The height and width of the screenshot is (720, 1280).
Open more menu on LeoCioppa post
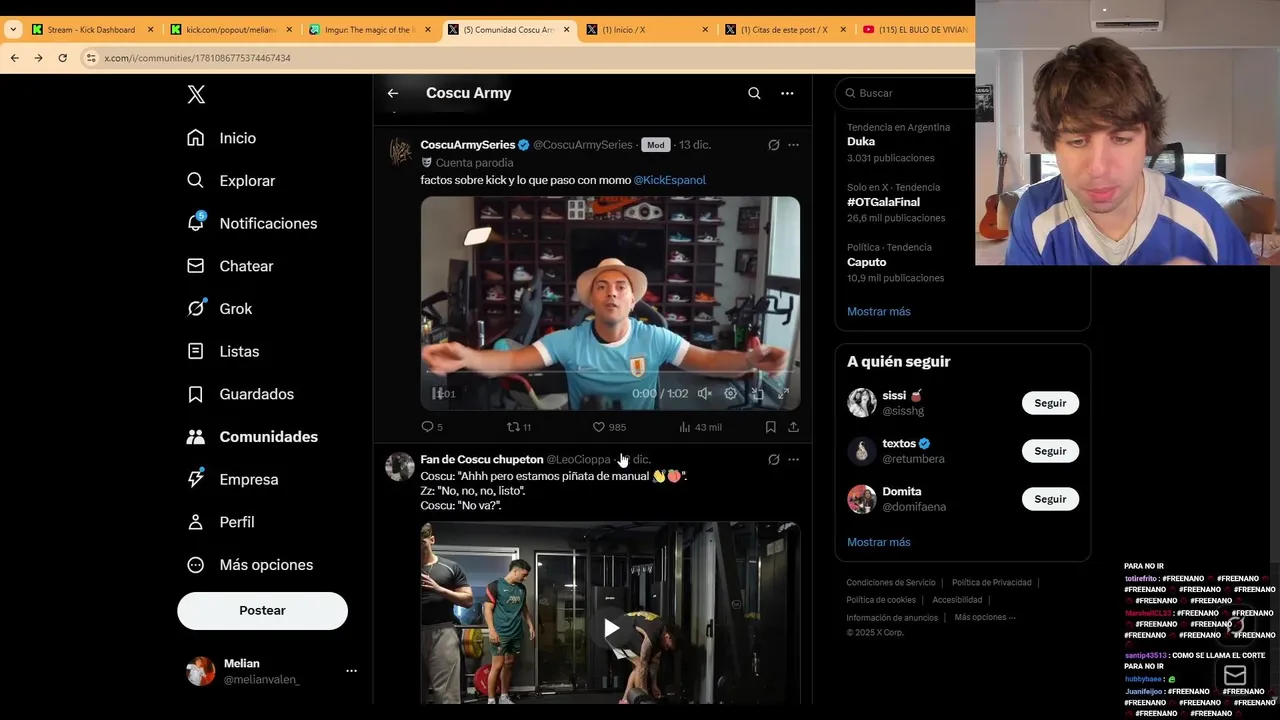pyautogui.click(x=793, y=460)
